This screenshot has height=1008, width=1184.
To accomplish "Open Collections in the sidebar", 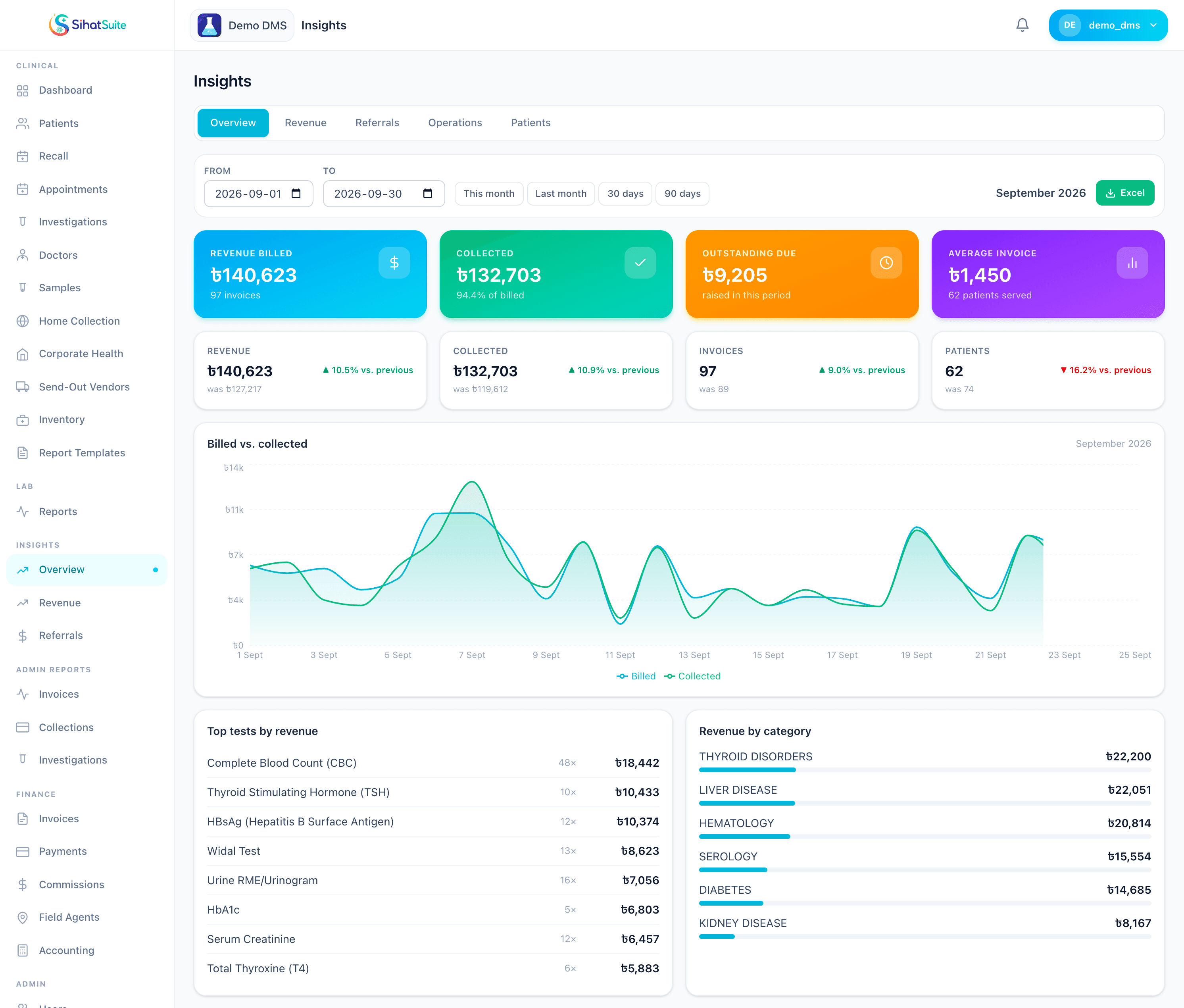I will click(87, 727).
